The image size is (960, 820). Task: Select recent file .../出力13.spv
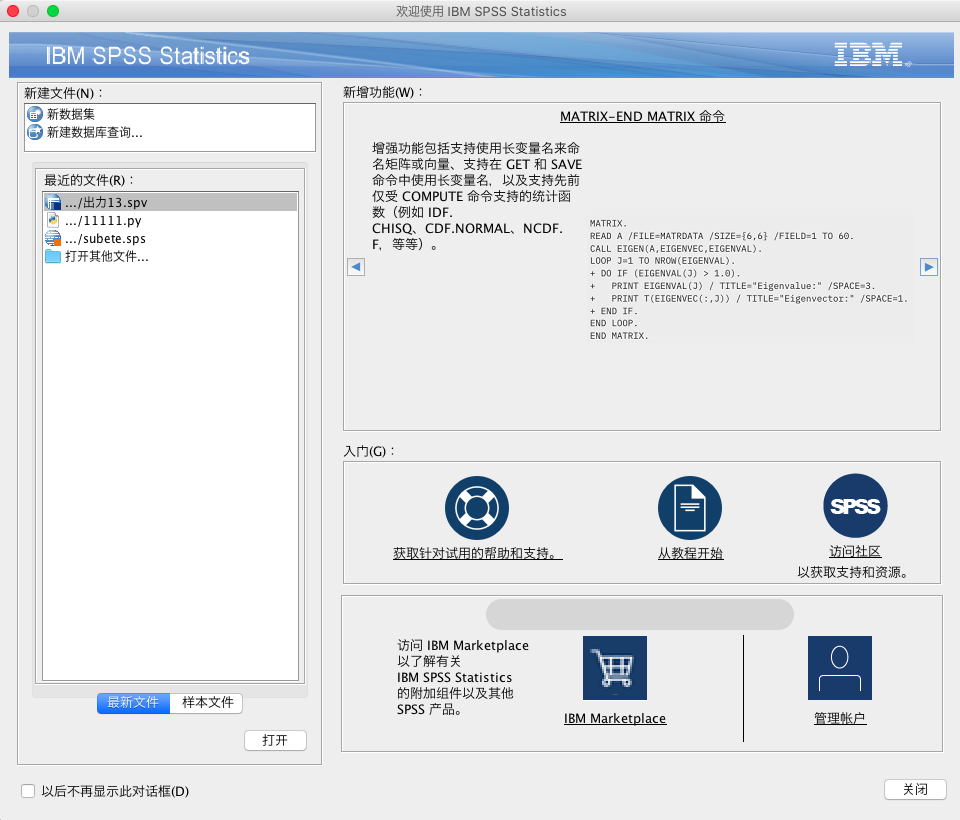click(x=170, y=202)
